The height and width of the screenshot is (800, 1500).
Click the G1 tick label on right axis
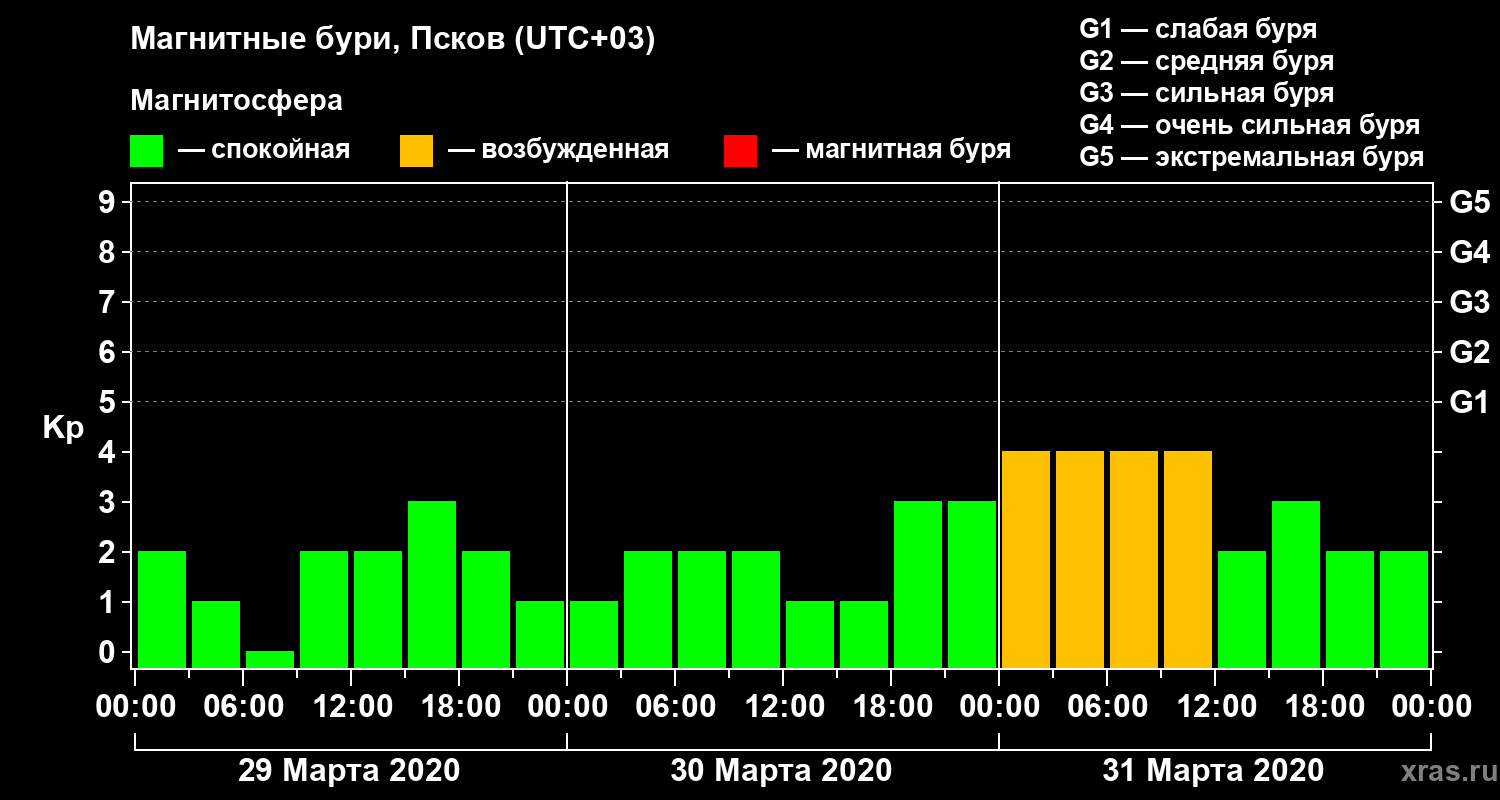point(1469,402)
